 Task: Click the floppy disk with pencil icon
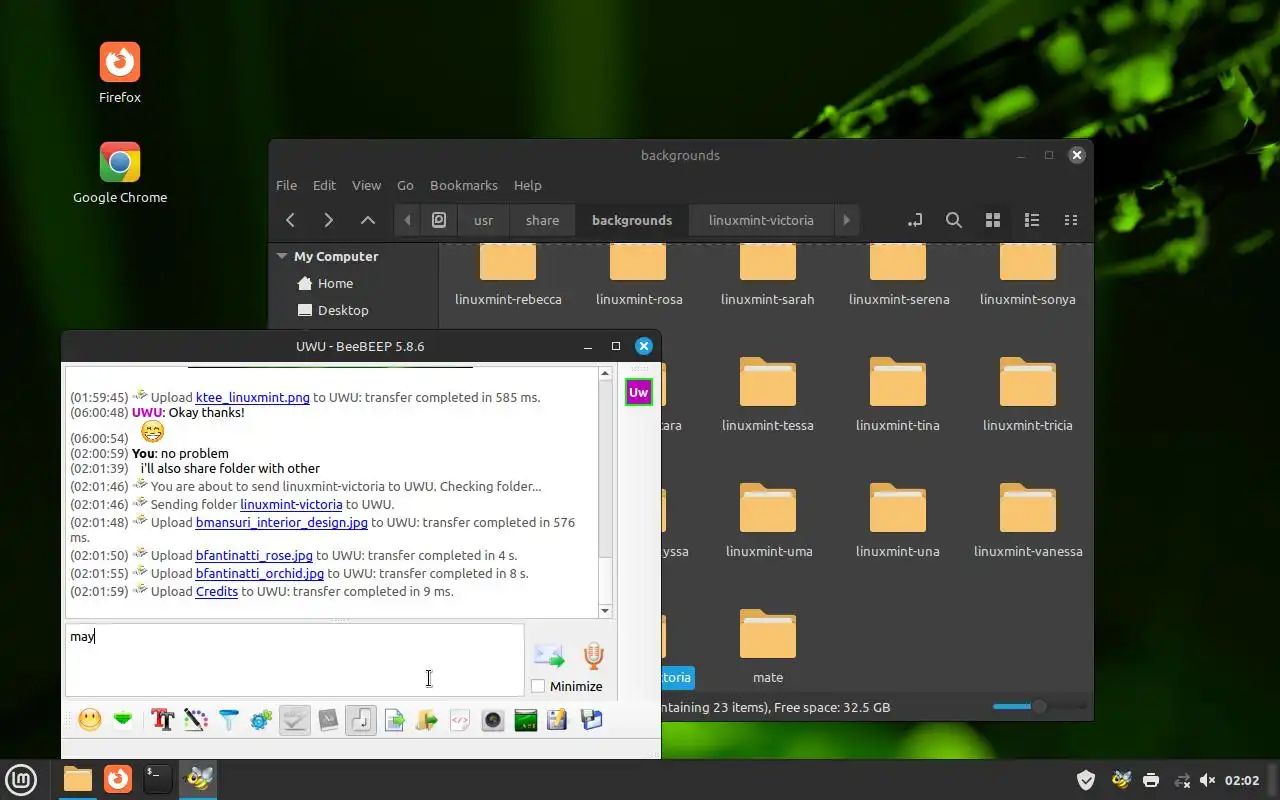[558, 720]
